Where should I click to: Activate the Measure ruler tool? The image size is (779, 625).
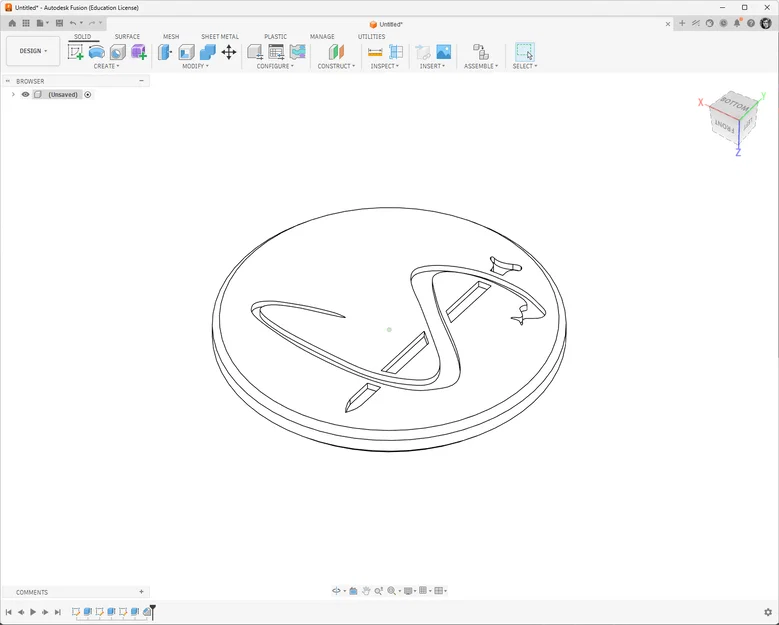coord(375,52)
